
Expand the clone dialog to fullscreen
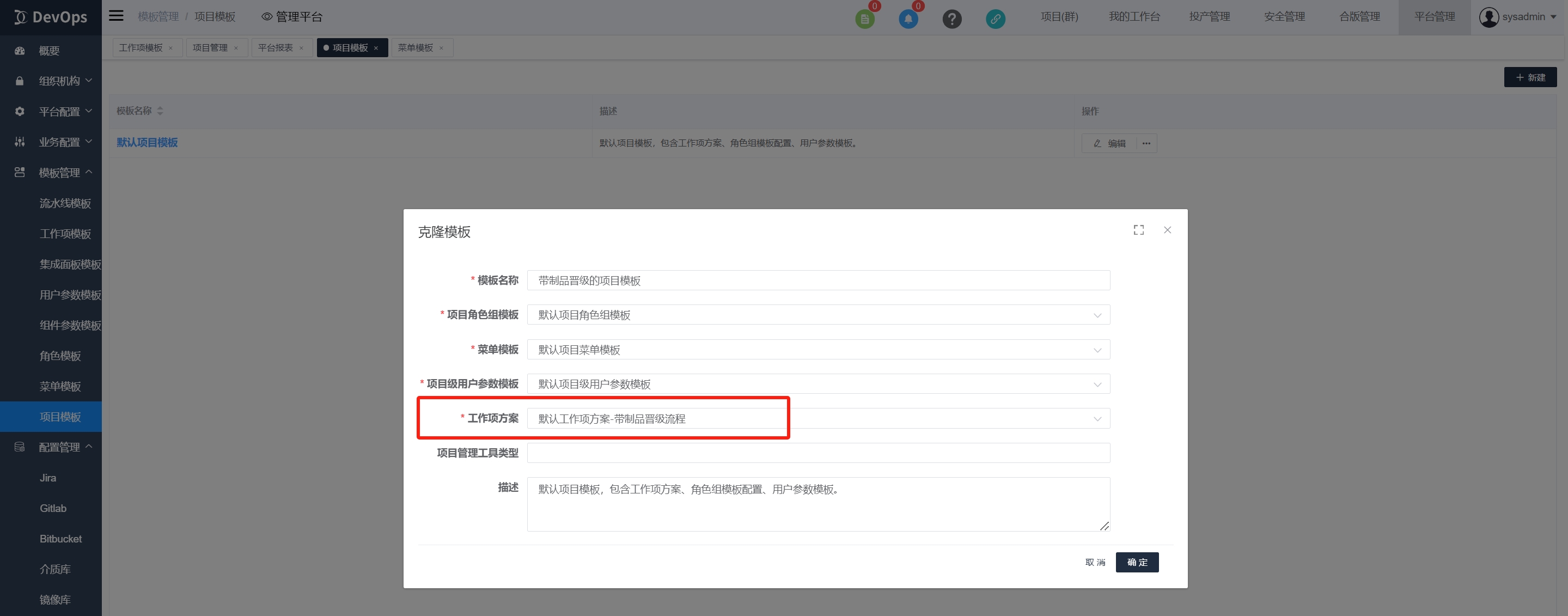[x=1138, y=230]
